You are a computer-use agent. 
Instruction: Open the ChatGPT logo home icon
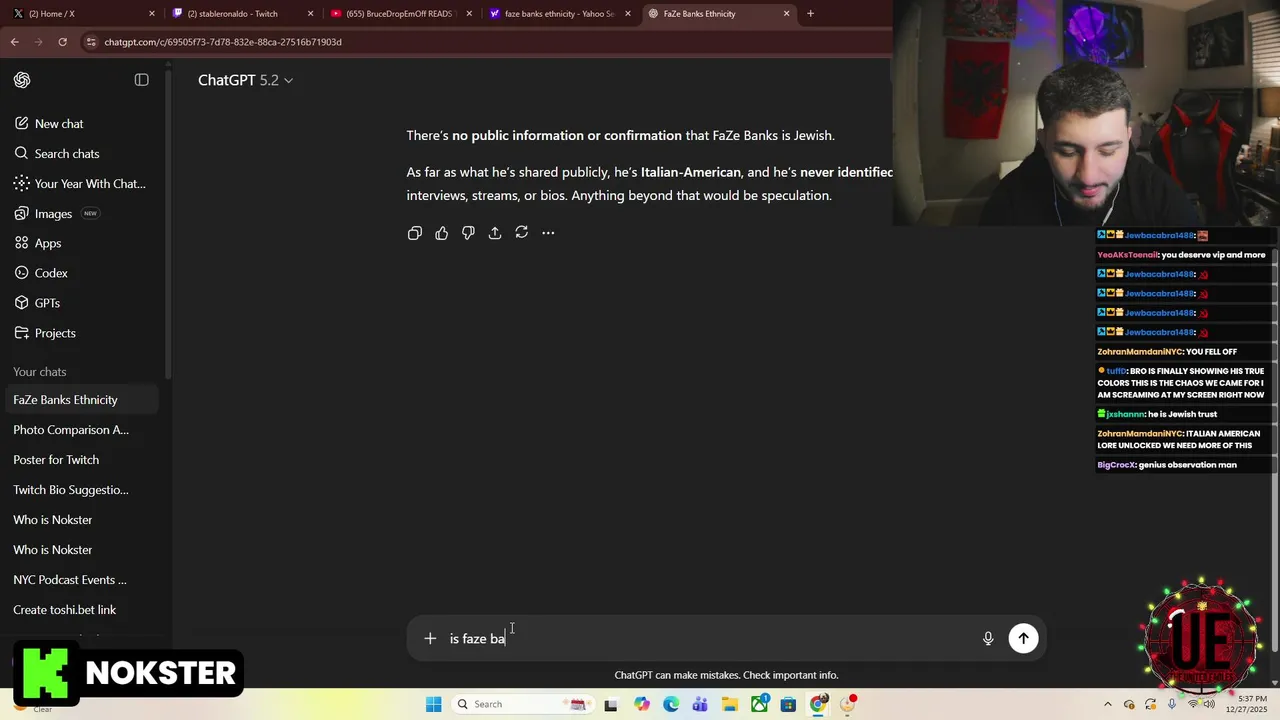coord(22,80)
